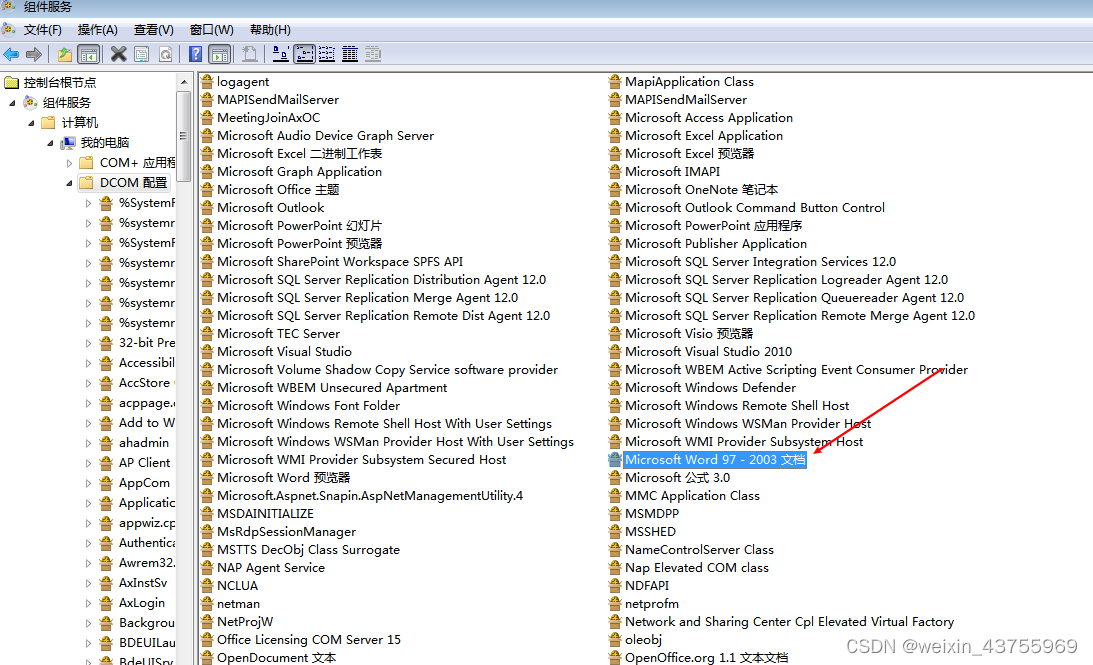The image size is (1093, 665).
Task: Select Microsoft TEC Server entry
Action: point(278,334)
